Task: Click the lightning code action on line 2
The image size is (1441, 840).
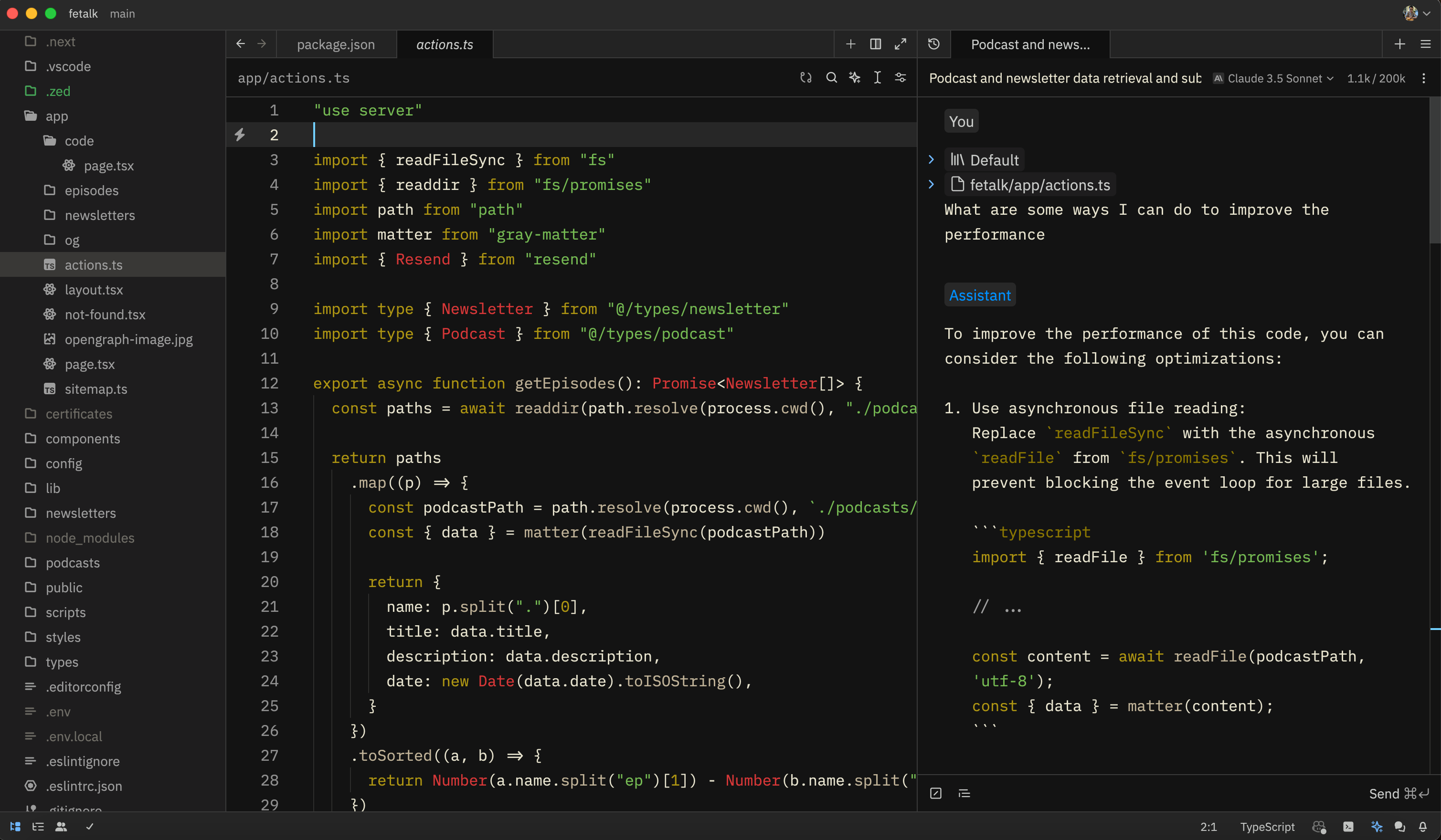Action: pyautogui.click(x=240, y=135)
